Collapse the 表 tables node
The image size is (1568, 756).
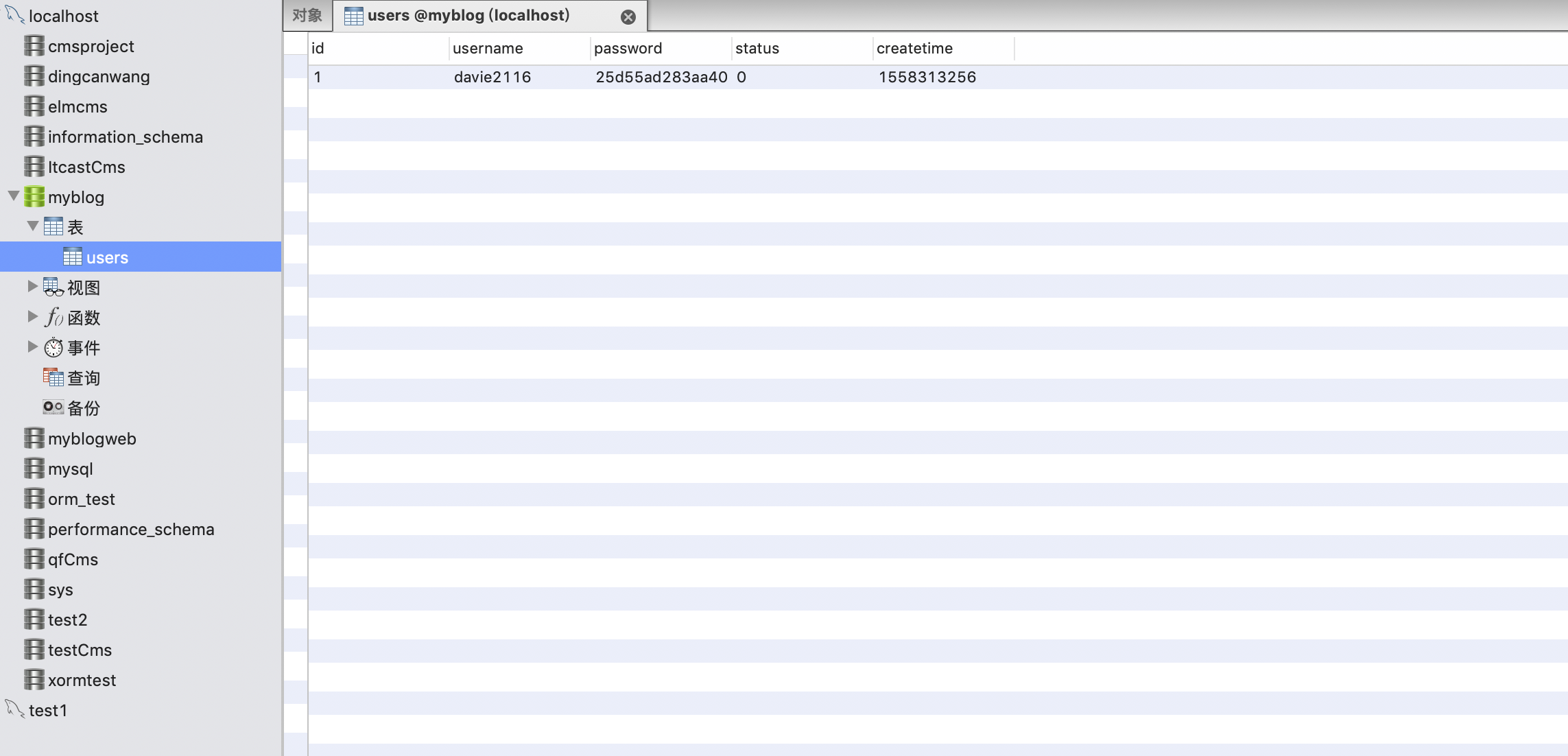coord(32,226)
